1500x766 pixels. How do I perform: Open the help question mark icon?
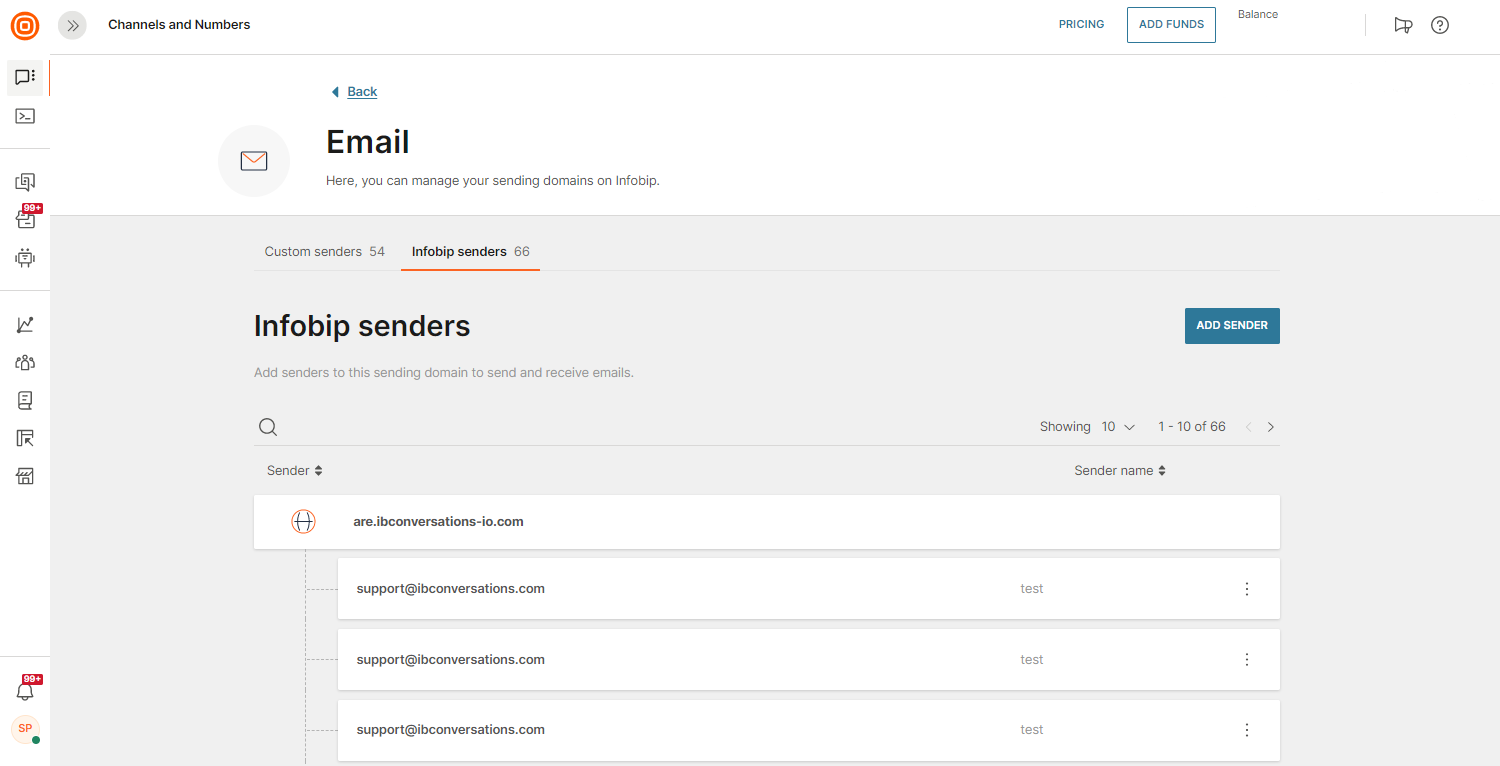tap(1440, 25)
